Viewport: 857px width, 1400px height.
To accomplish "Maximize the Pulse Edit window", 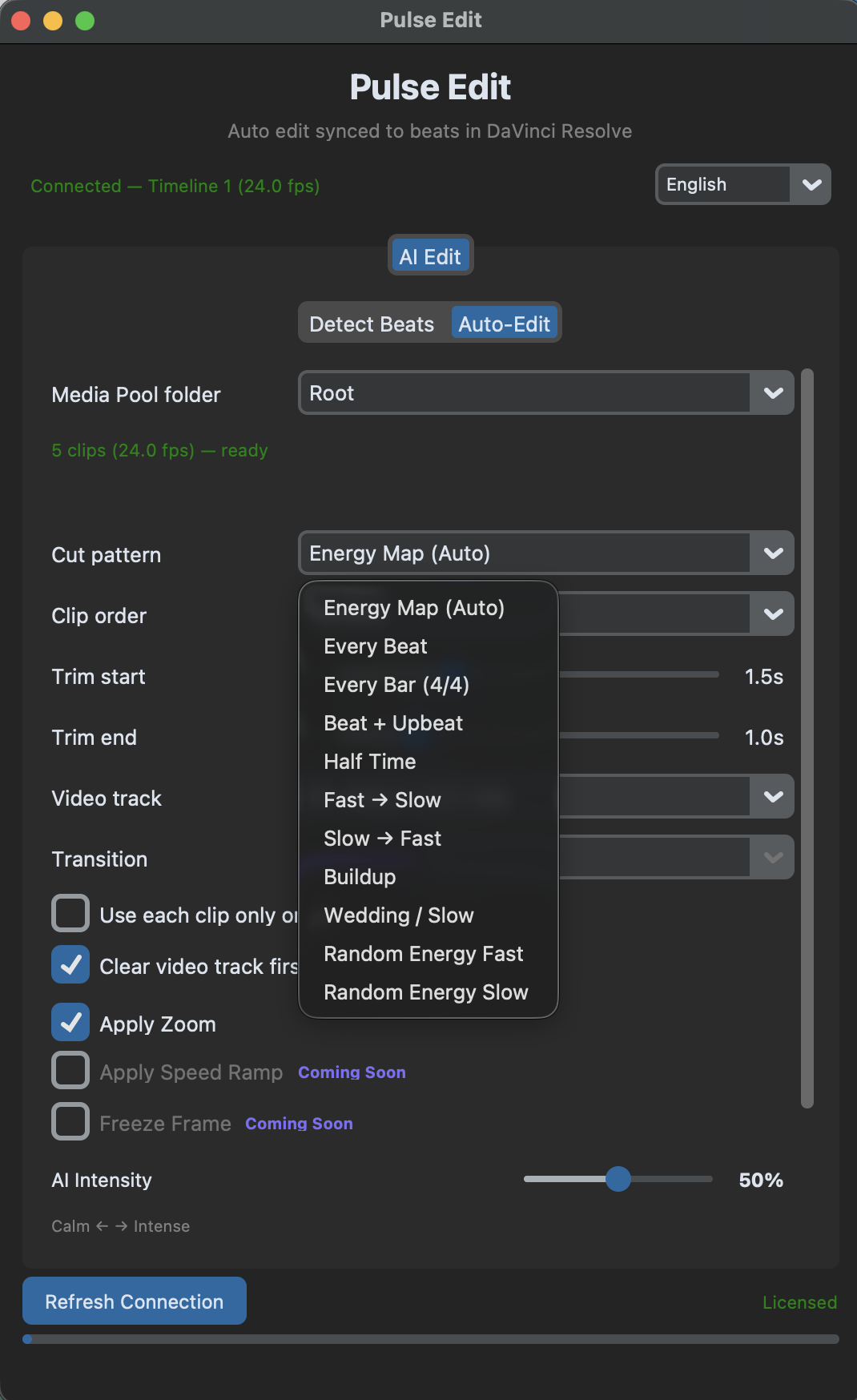I will point(85,21).
